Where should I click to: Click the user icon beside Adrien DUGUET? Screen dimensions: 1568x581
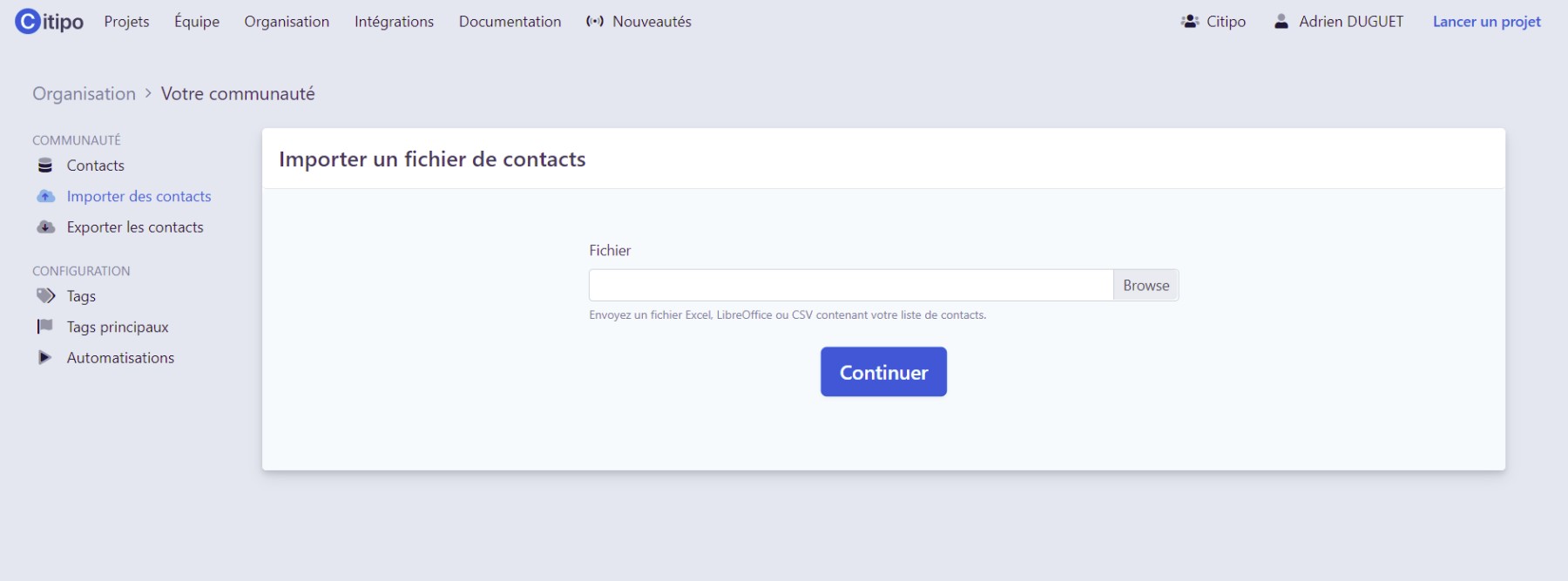coord(1281,22)
